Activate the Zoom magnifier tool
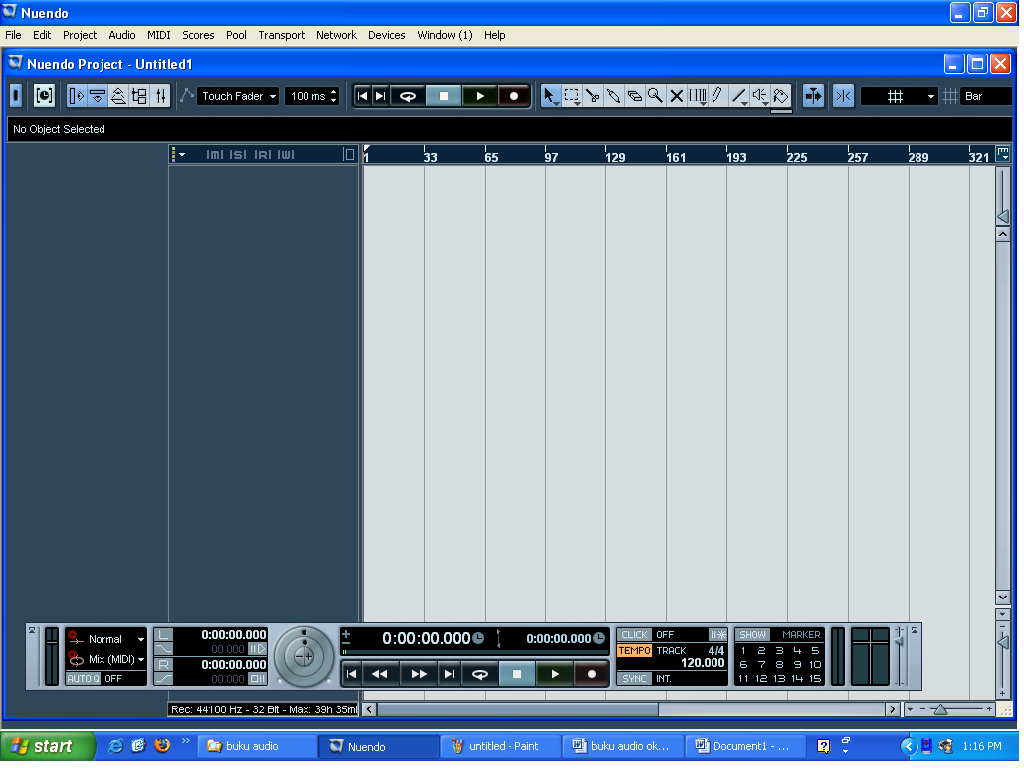Viewport: 1024px width, 768px height. pos(655,96)
